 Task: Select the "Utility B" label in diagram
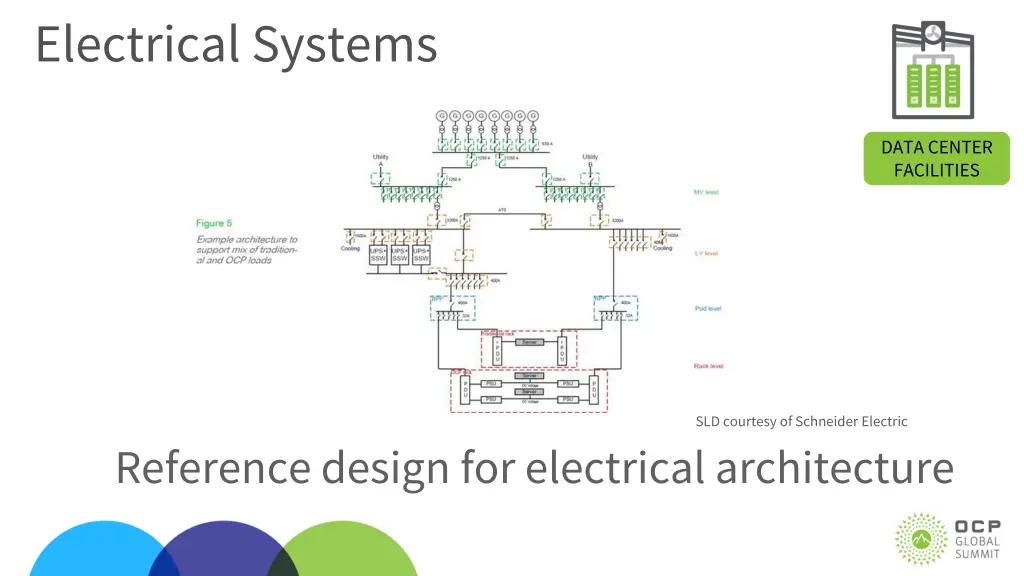pos(590,160)
